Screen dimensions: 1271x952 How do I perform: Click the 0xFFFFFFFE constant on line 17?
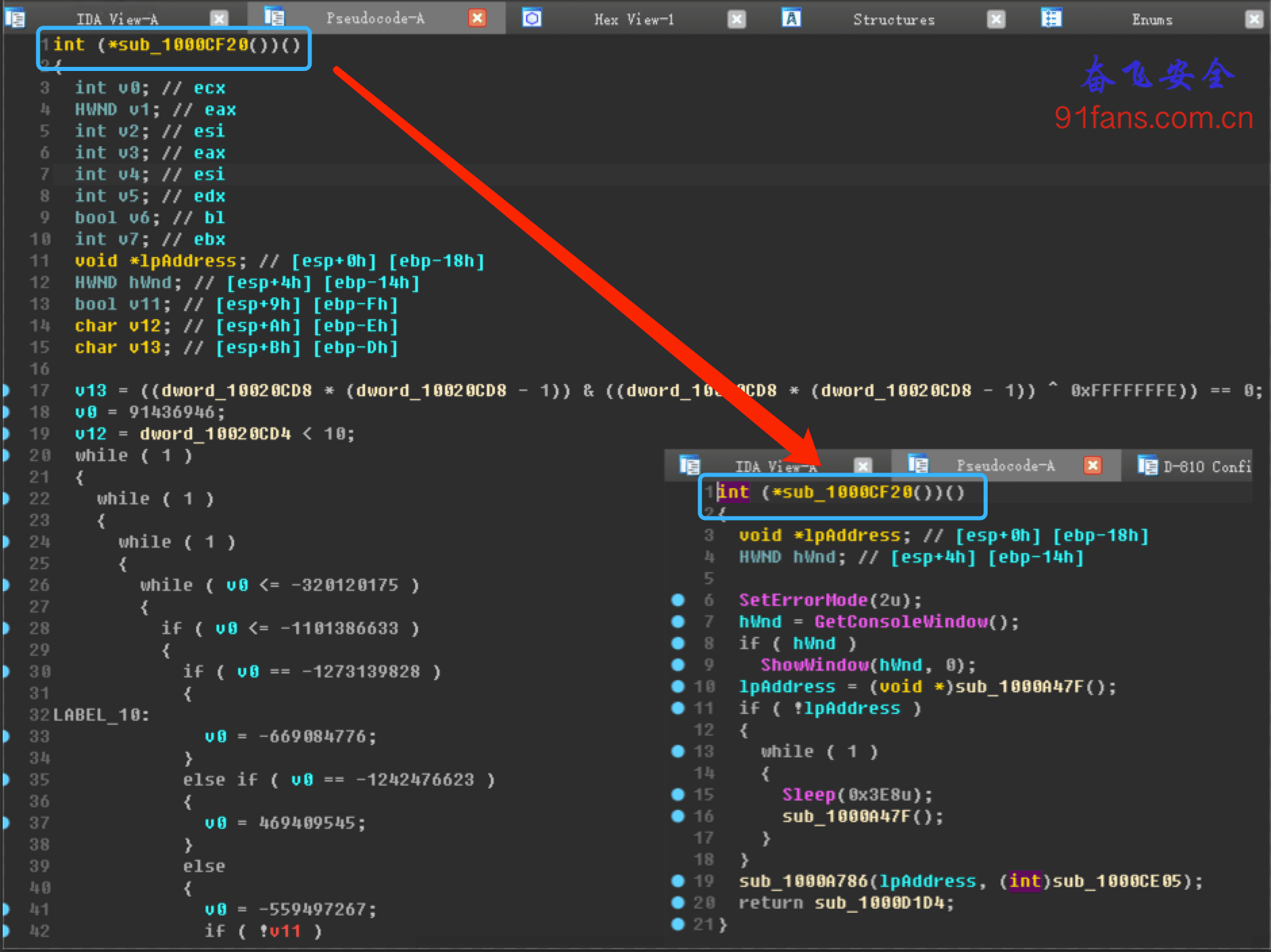pos(1124,390)
